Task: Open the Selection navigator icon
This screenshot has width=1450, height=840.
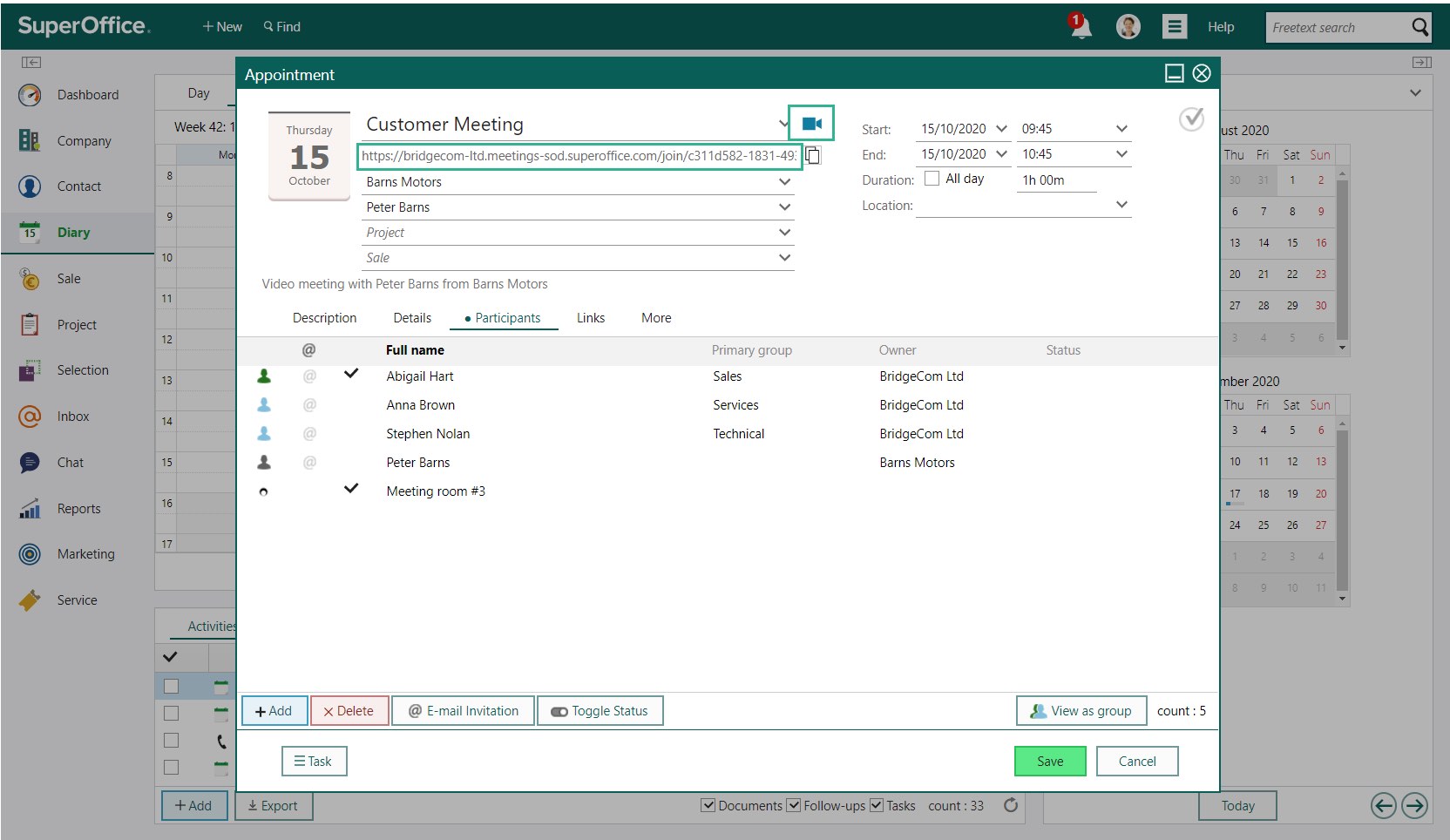Action: click(x=30, y=370)
